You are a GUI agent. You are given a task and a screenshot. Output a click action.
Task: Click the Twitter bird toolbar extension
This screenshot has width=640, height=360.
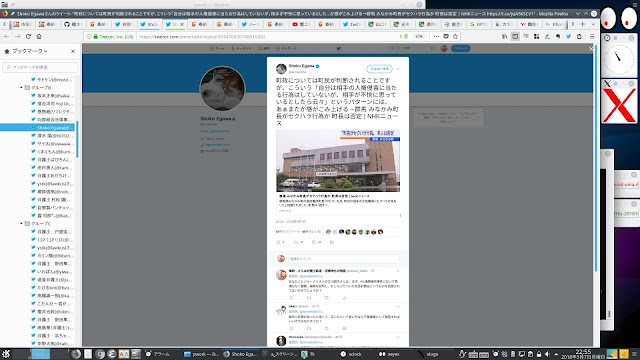(569, 36)
